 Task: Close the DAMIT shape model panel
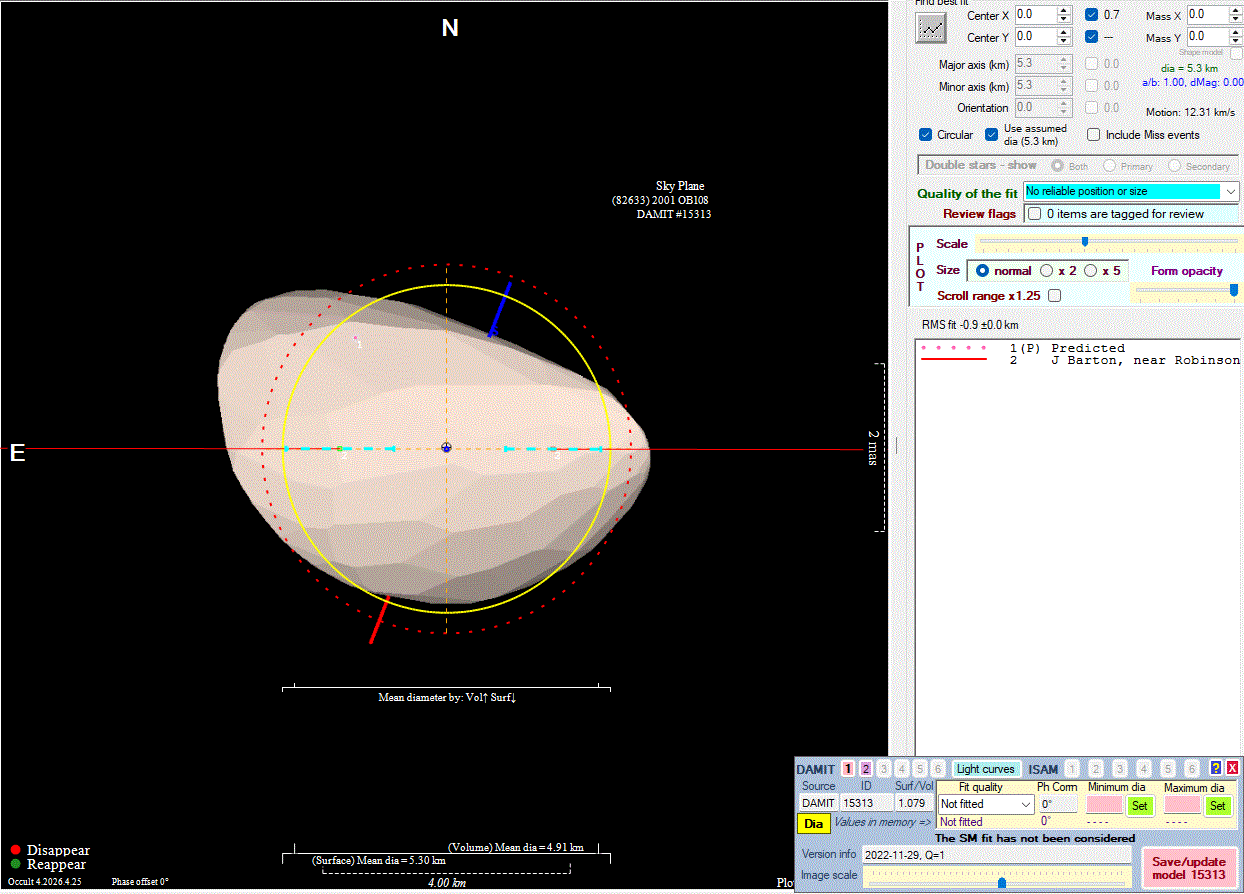[1232, 768]
